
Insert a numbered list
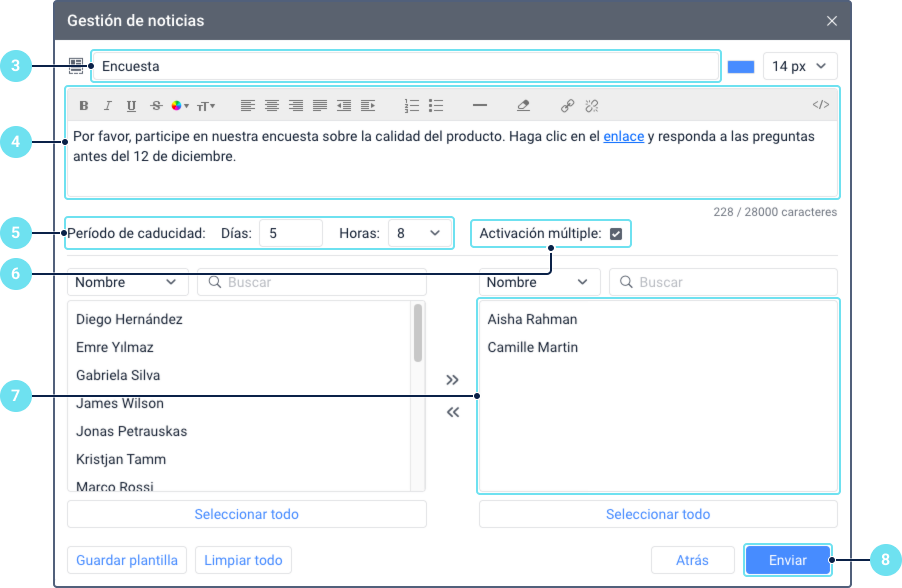point(411,106)
